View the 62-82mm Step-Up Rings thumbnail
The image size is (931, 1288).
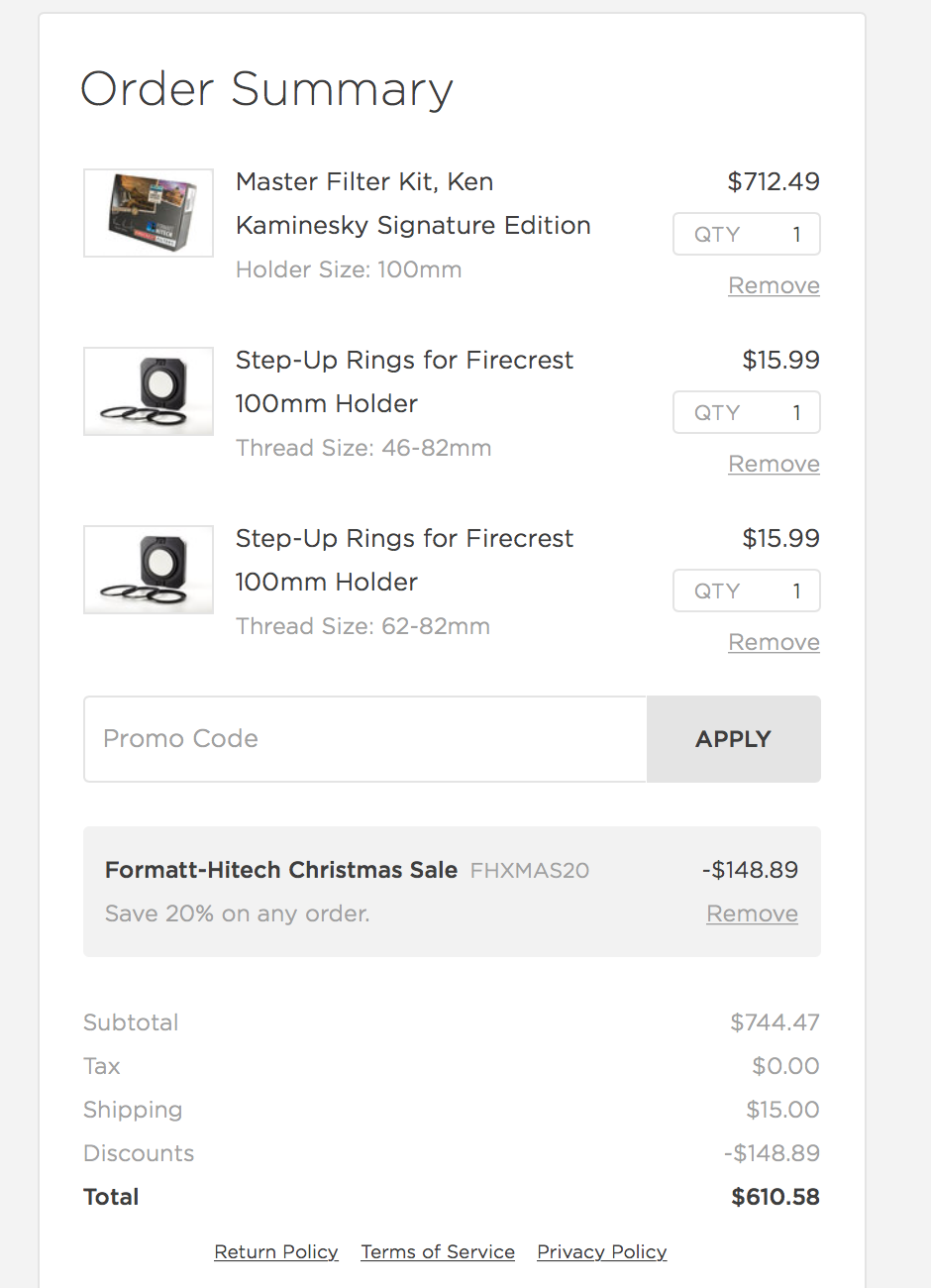[x=148, y=570]
